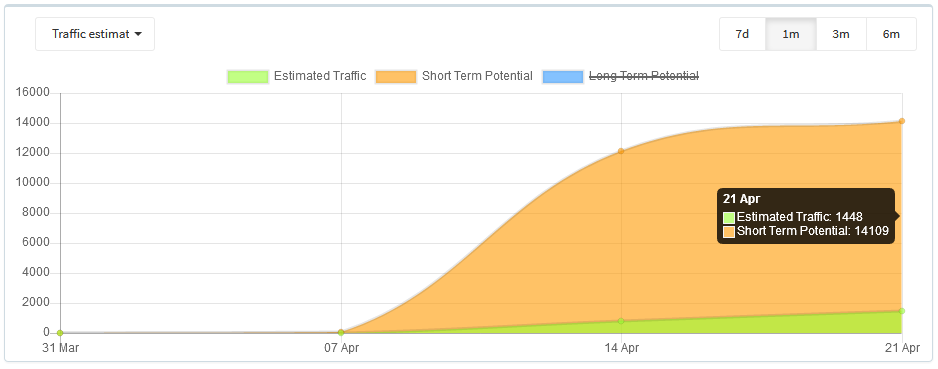Screen dimensions: 938x369
Task: Click the green data point at 31 Mar
Action: tap(60, 333)
